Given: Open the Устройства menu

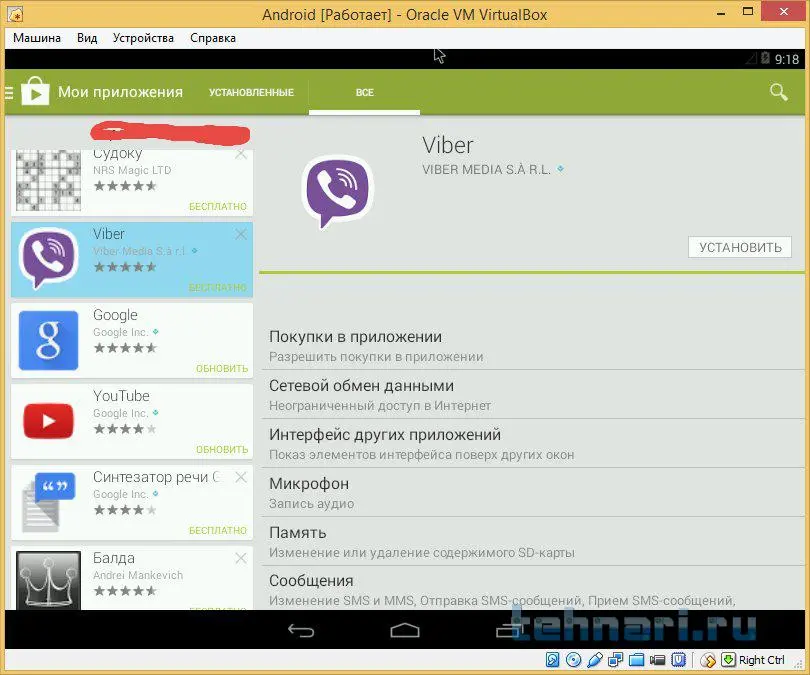Looking at the screenshot, I should tap(143, 38).
